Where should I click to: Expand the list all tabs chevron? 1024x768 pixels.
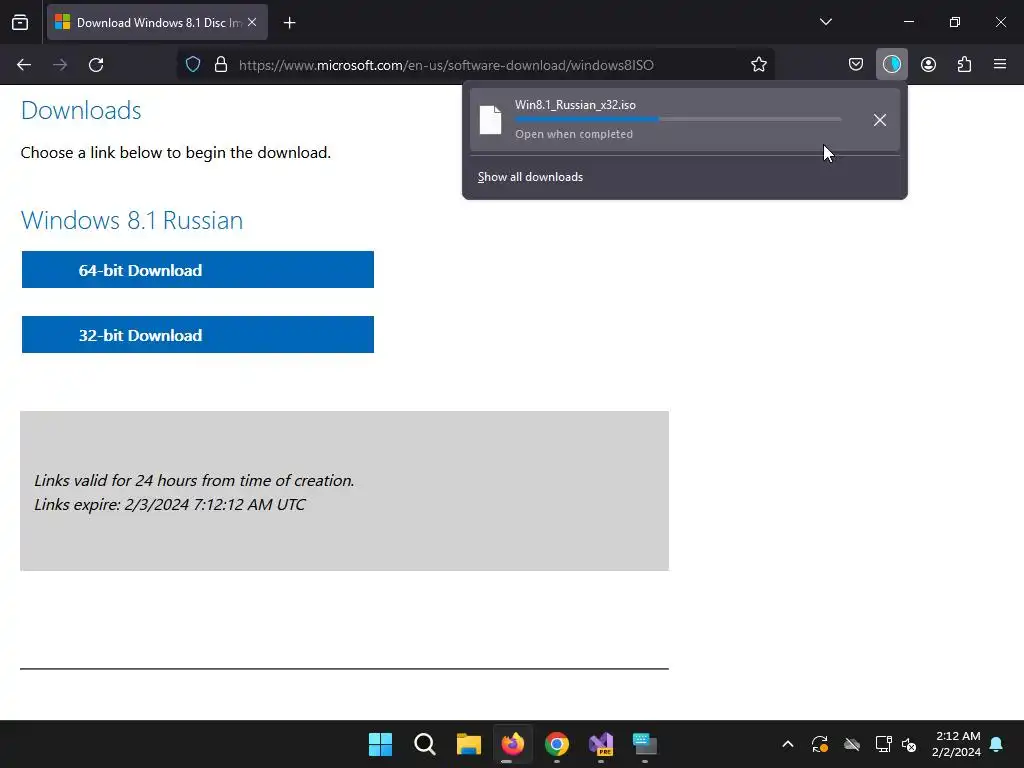pyautogui.click(x=825, y=22)
